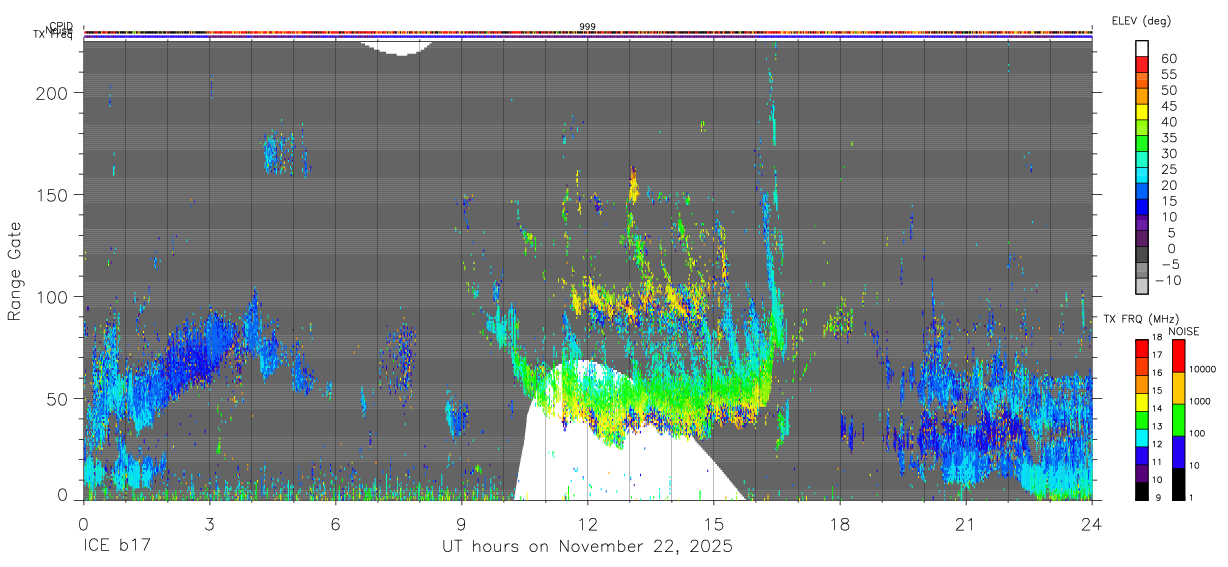This screenshot has width=1228, height=567.
Task: Click the 'ELEV (deg)' colorbar title
Action: (1141, 21)
